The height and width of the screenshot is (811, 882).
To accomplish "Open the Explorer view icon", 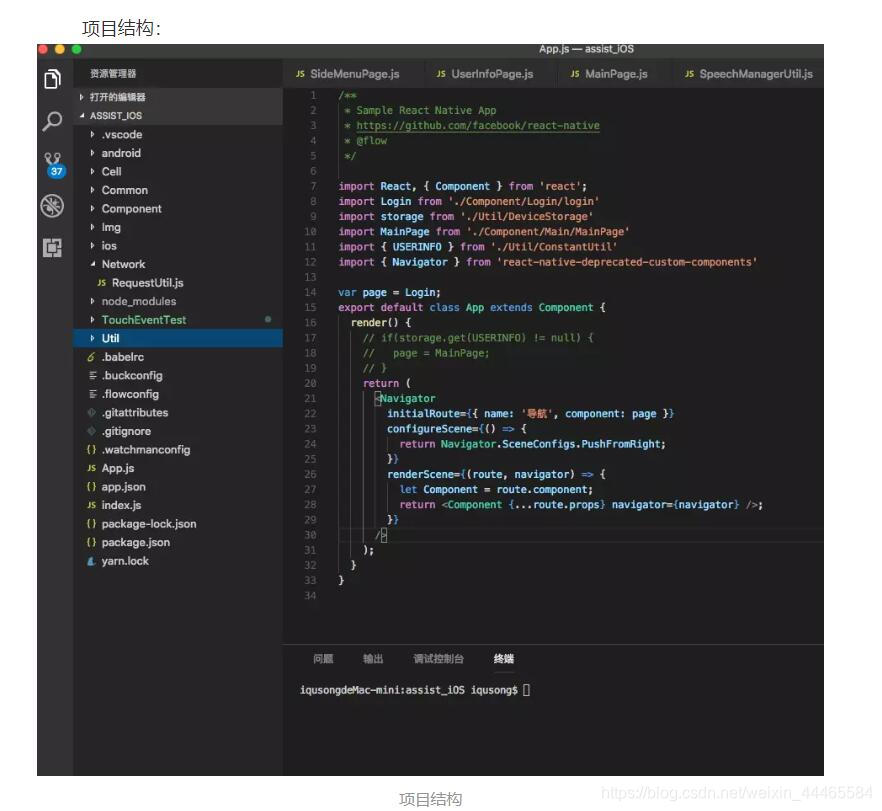I will point(52,79).
